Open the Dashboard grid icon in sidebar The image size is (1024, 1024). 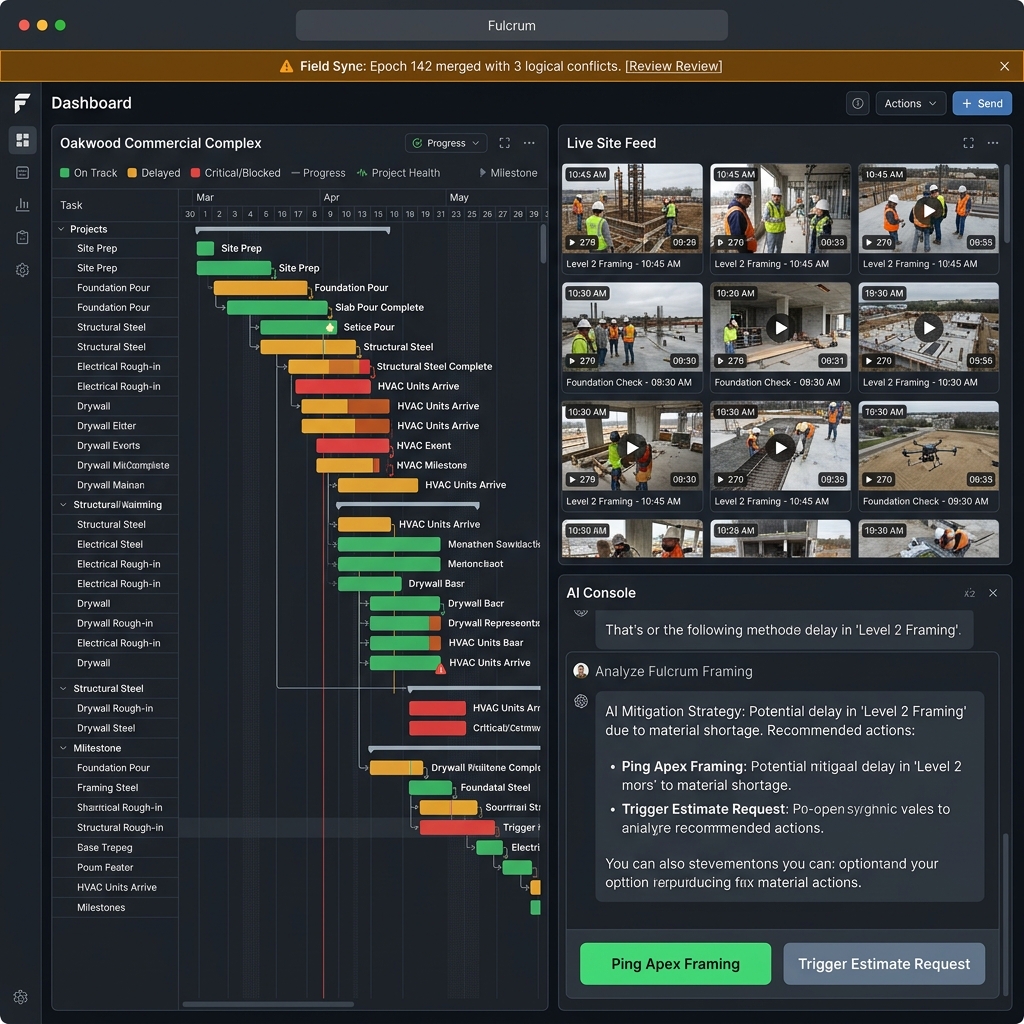pos(22,140)
